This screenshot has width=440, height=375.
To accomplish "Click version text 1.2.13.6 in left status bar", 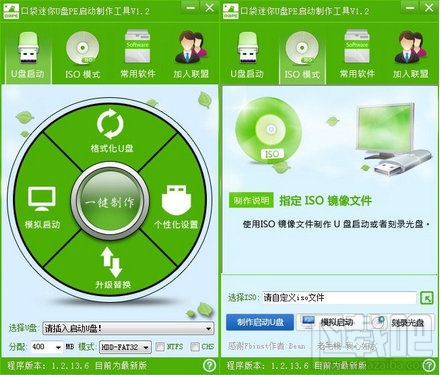I will coord(70,366).
